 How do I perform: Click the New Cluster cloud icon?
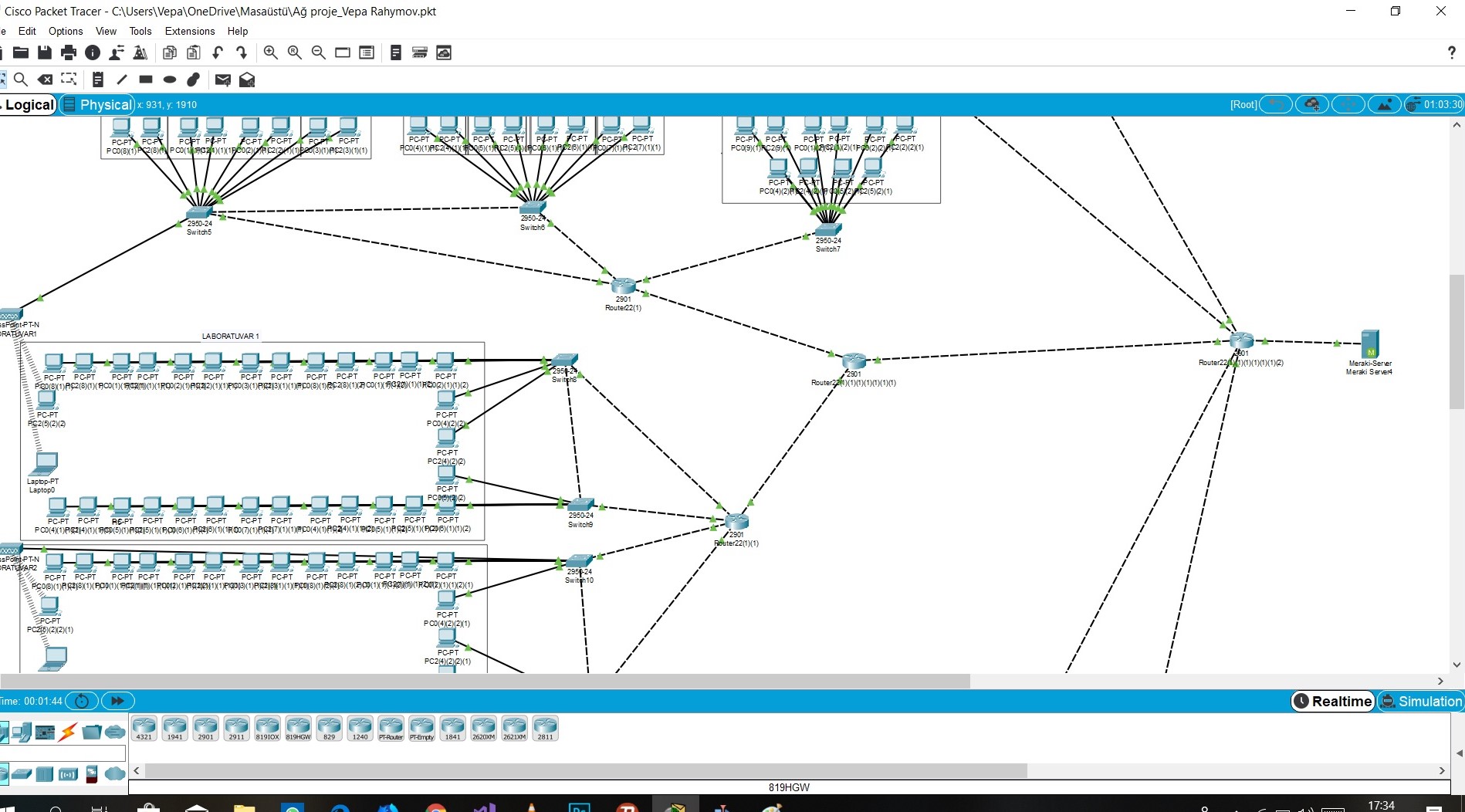1311,104
